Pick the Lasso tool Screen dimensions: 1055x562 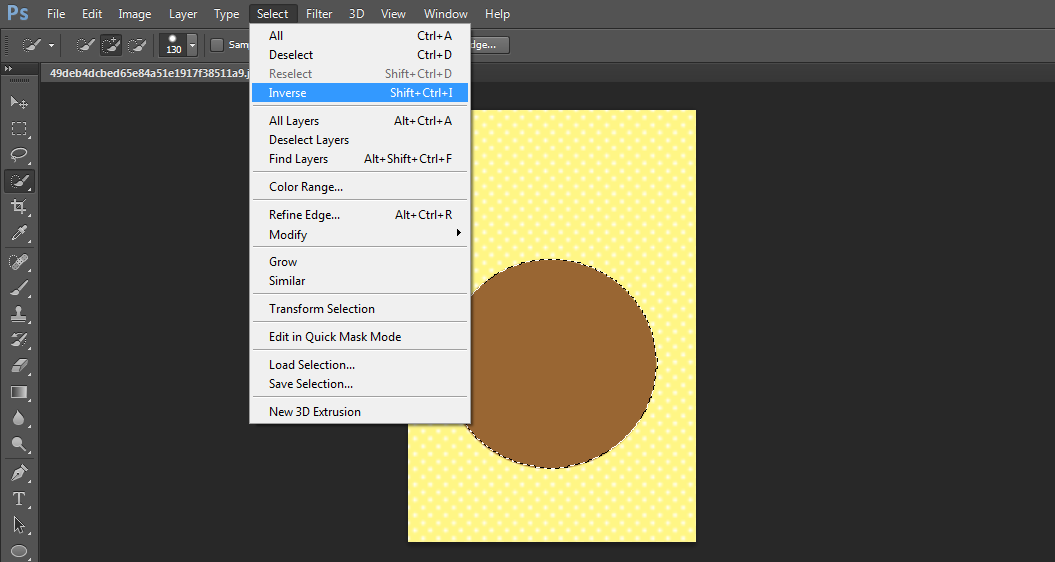(x=19, y=155)
